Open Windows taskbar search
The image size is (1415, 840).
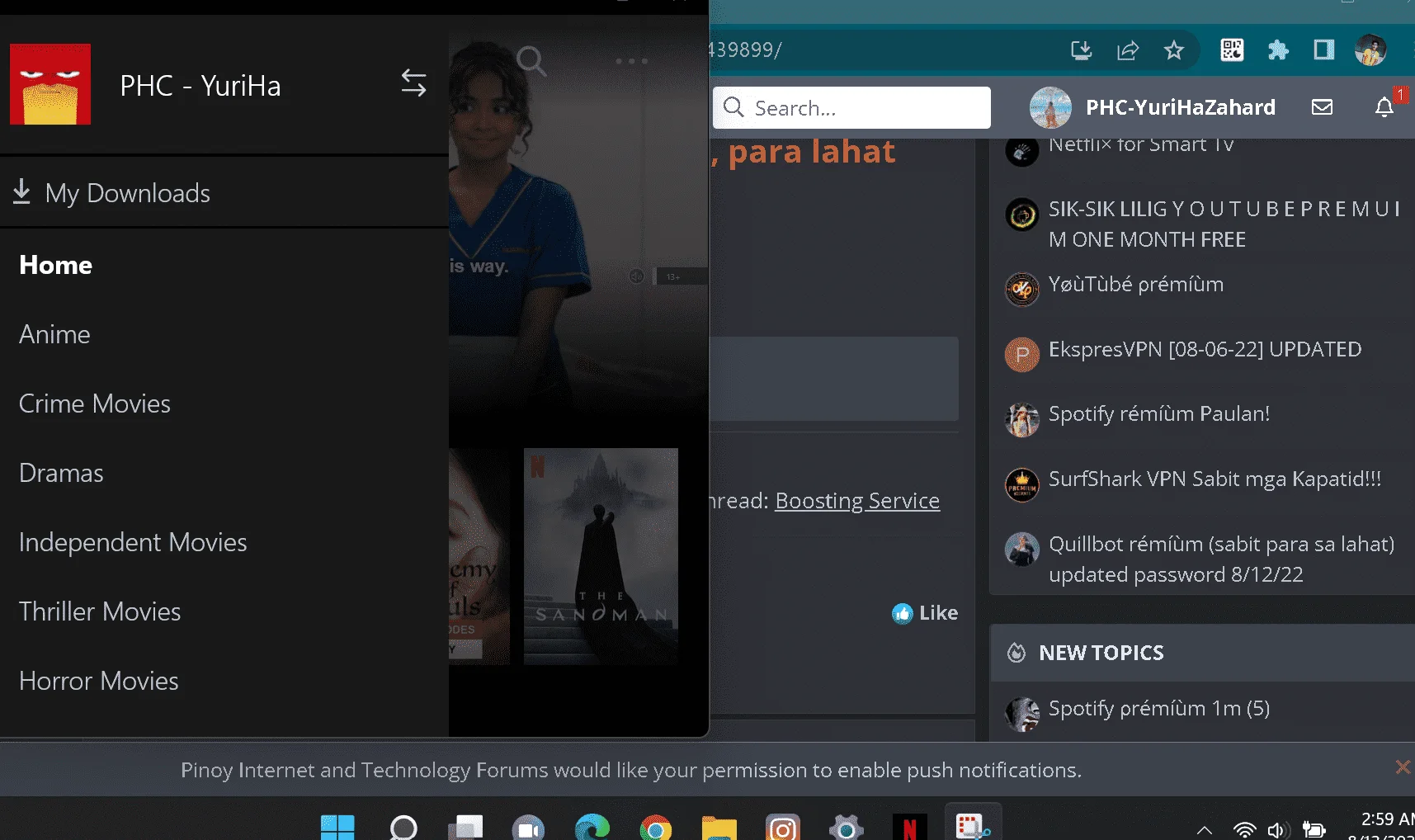[x=403, y=827]
